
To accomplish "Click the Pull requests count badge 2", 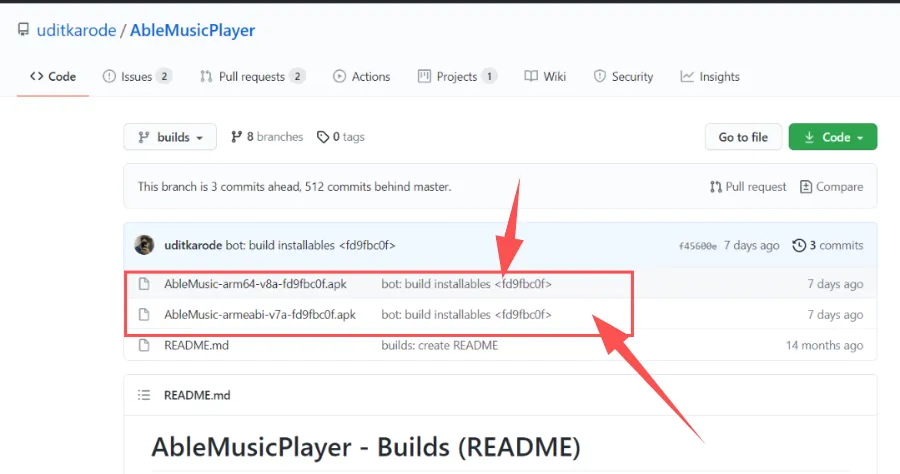I will [297, 76].
